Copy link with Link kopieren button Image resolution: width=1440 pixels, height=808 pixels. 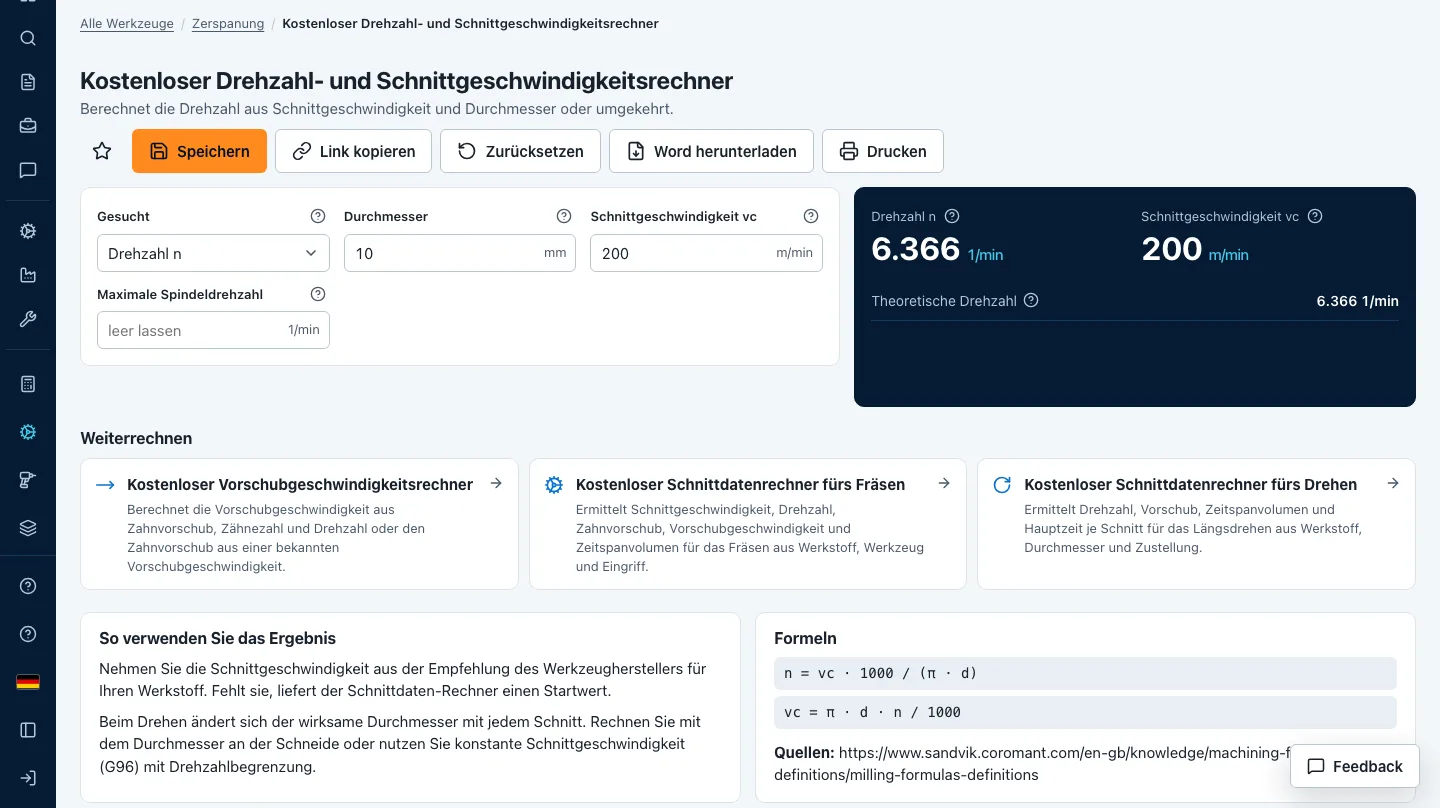[353, 151]
